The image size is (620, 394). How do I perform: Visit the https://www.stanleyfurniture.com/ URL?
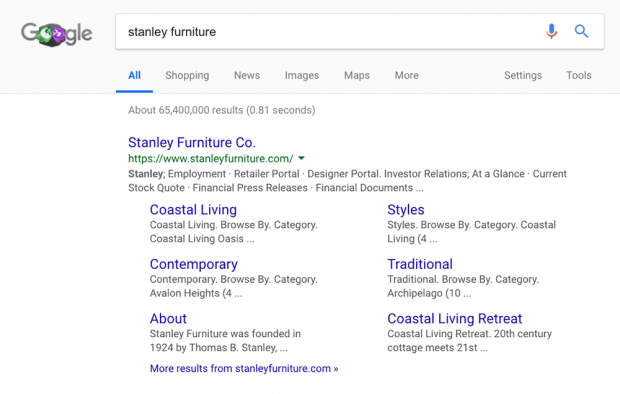(211, 159)
